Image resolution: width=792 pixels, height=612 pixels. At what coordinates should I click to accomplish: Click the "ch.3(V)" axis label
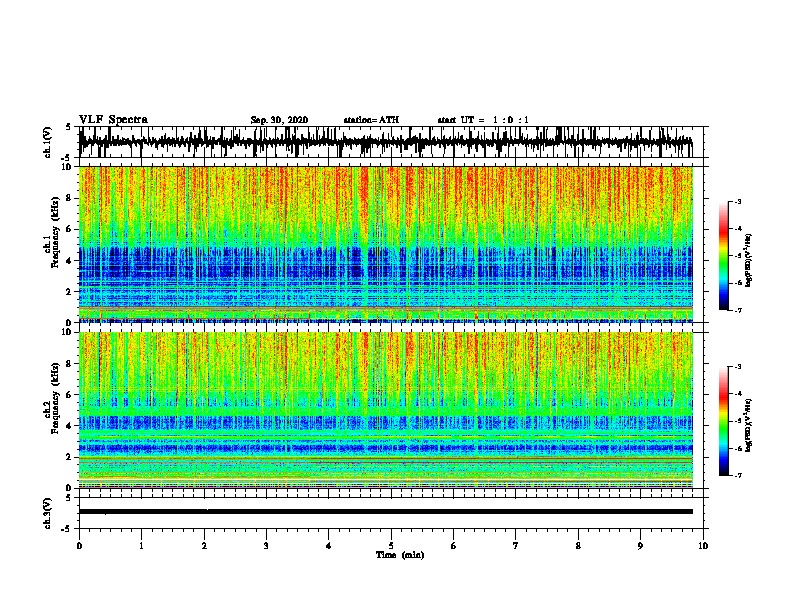[48, 513]
